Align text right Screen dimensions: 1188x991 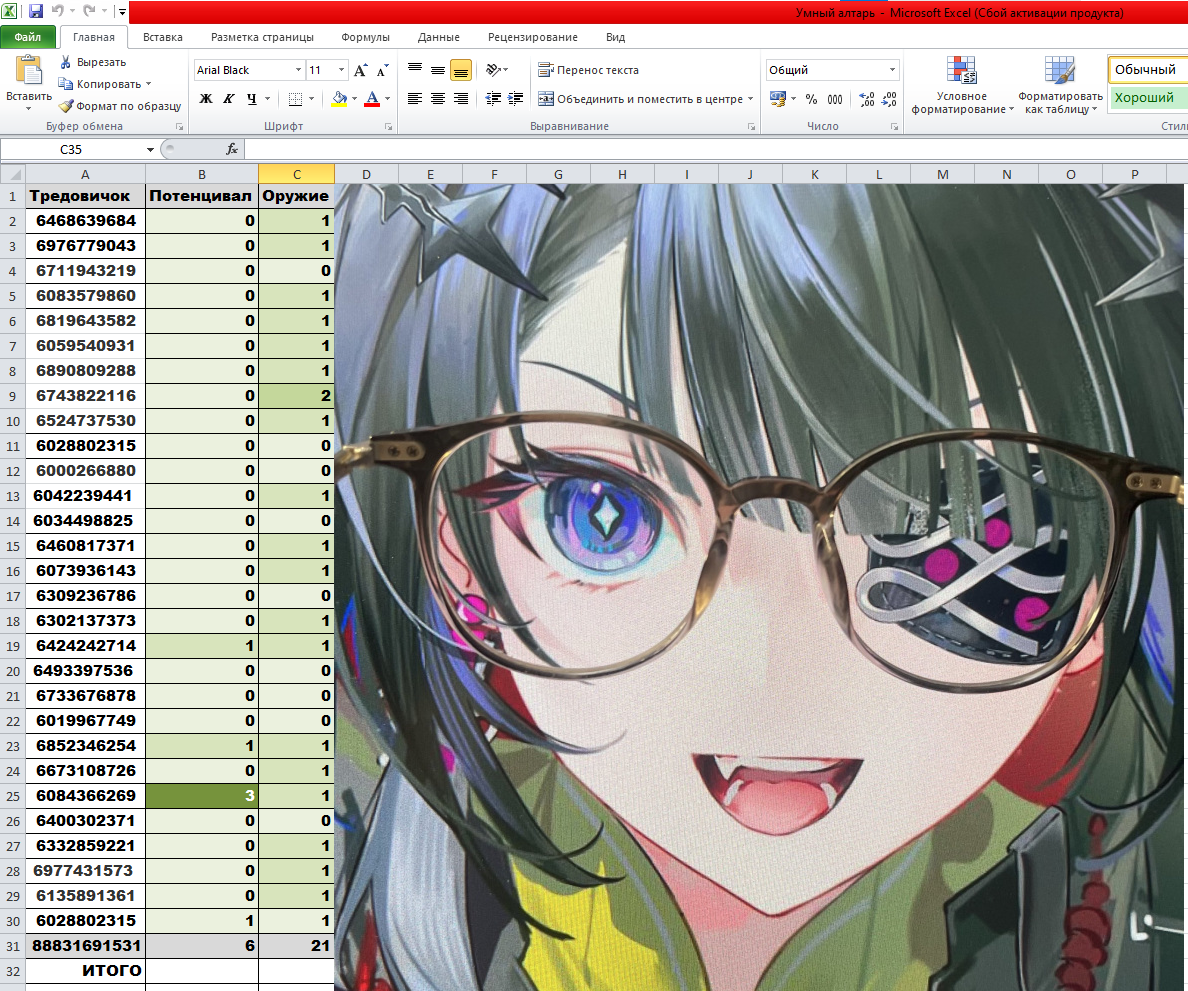(x=461, y=99)
